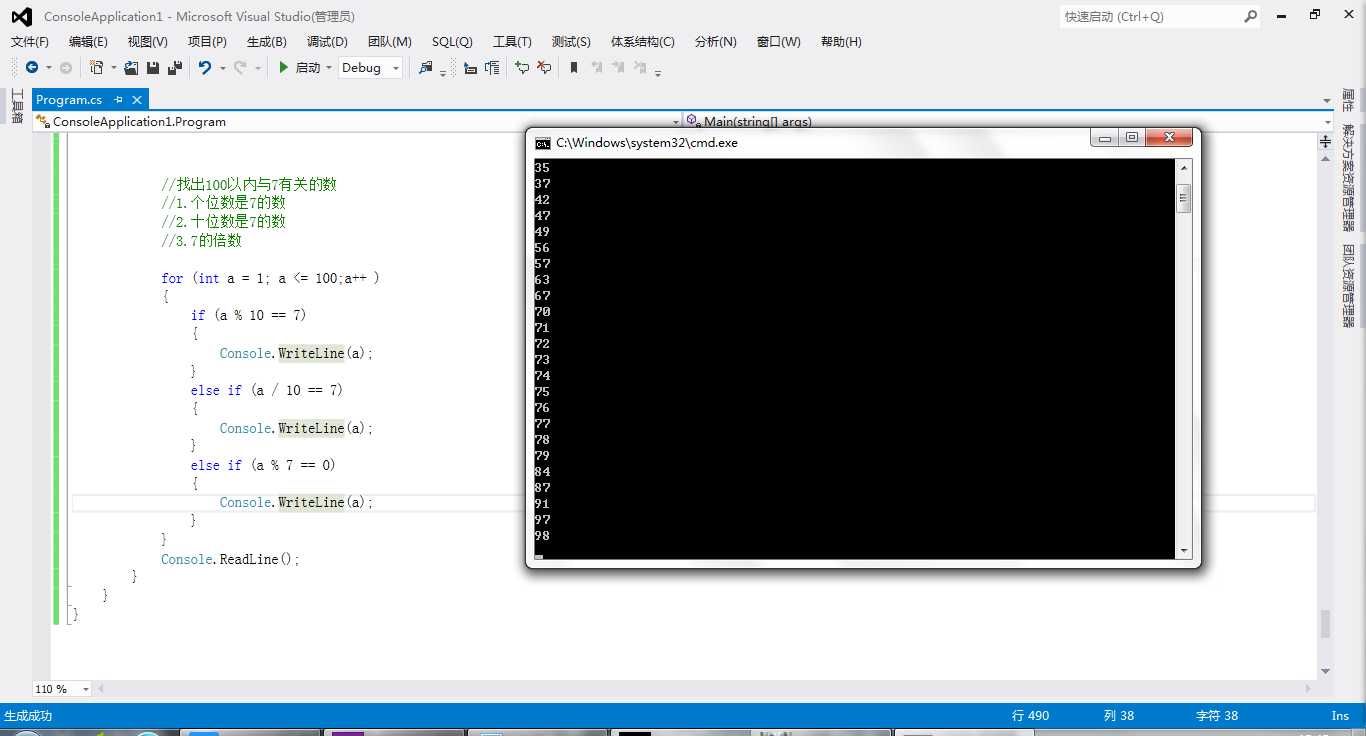Click the Ins indicator in status bar
The width and height of the screenshot is (1366, 736).
[1340, 716]
